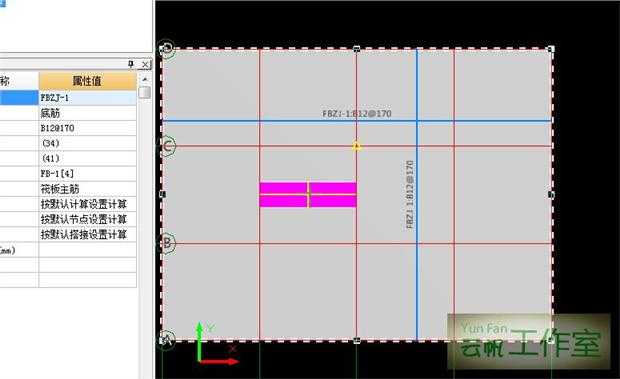This screenshot has height=379, width=620.
Task: Pin the property panel
Action: point(131,64)
